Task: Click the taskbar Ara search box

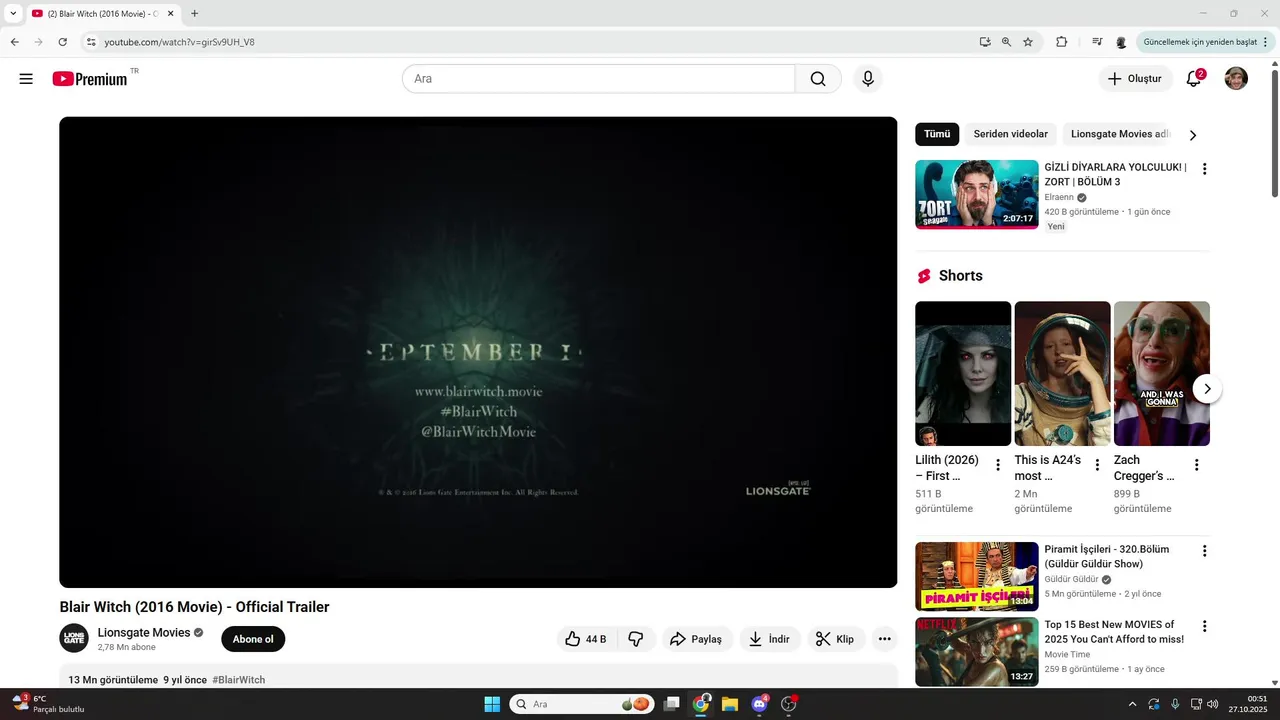Action: pyautogui.click(x=583, y=704)
